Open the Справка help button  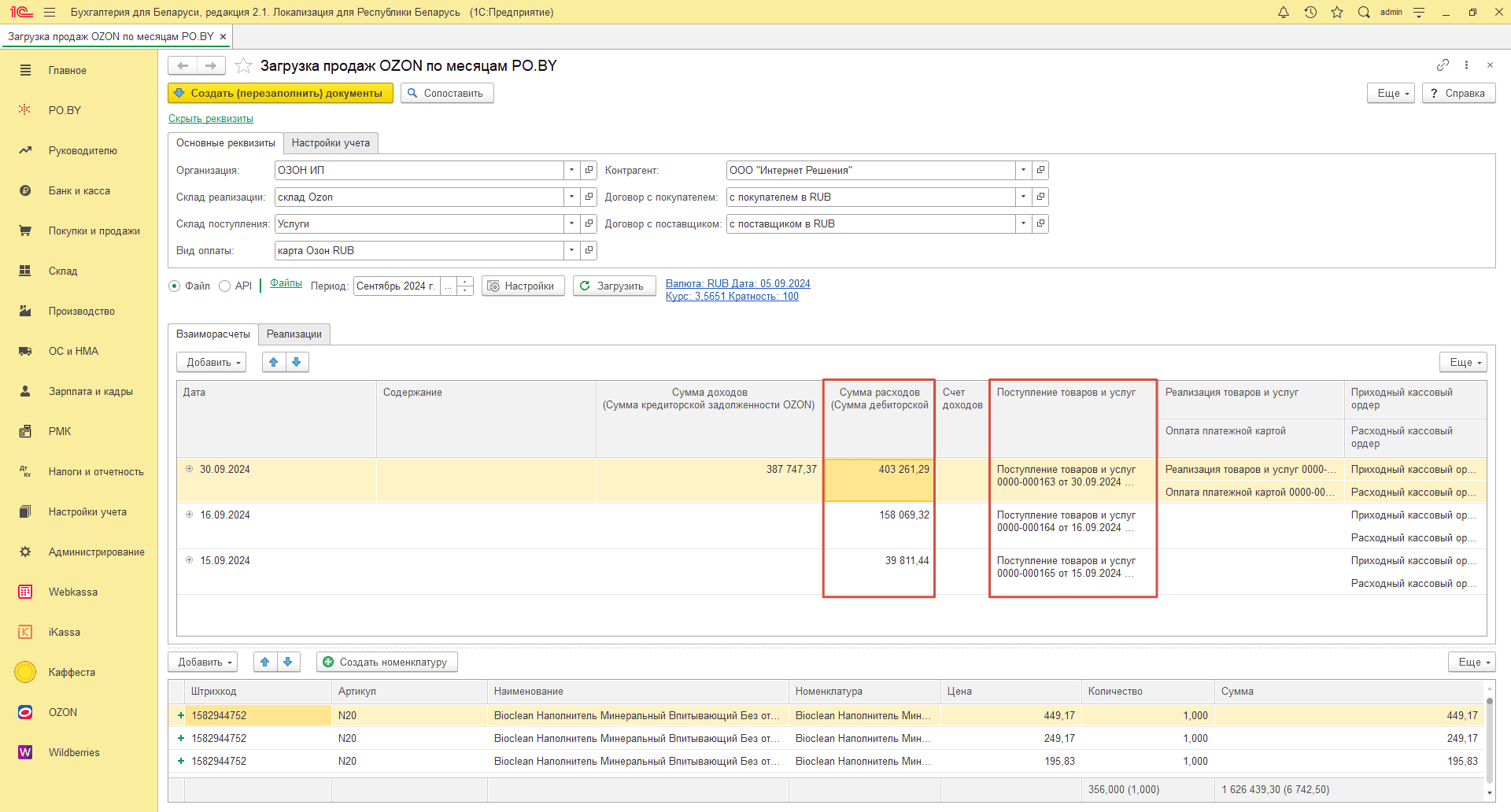(x=1459, y=93)
